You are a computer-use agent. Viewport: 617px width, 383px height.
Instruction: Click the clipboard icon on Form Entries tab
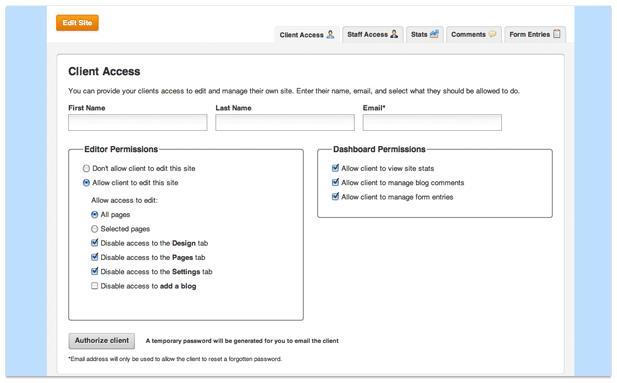(x=556, y=34)
